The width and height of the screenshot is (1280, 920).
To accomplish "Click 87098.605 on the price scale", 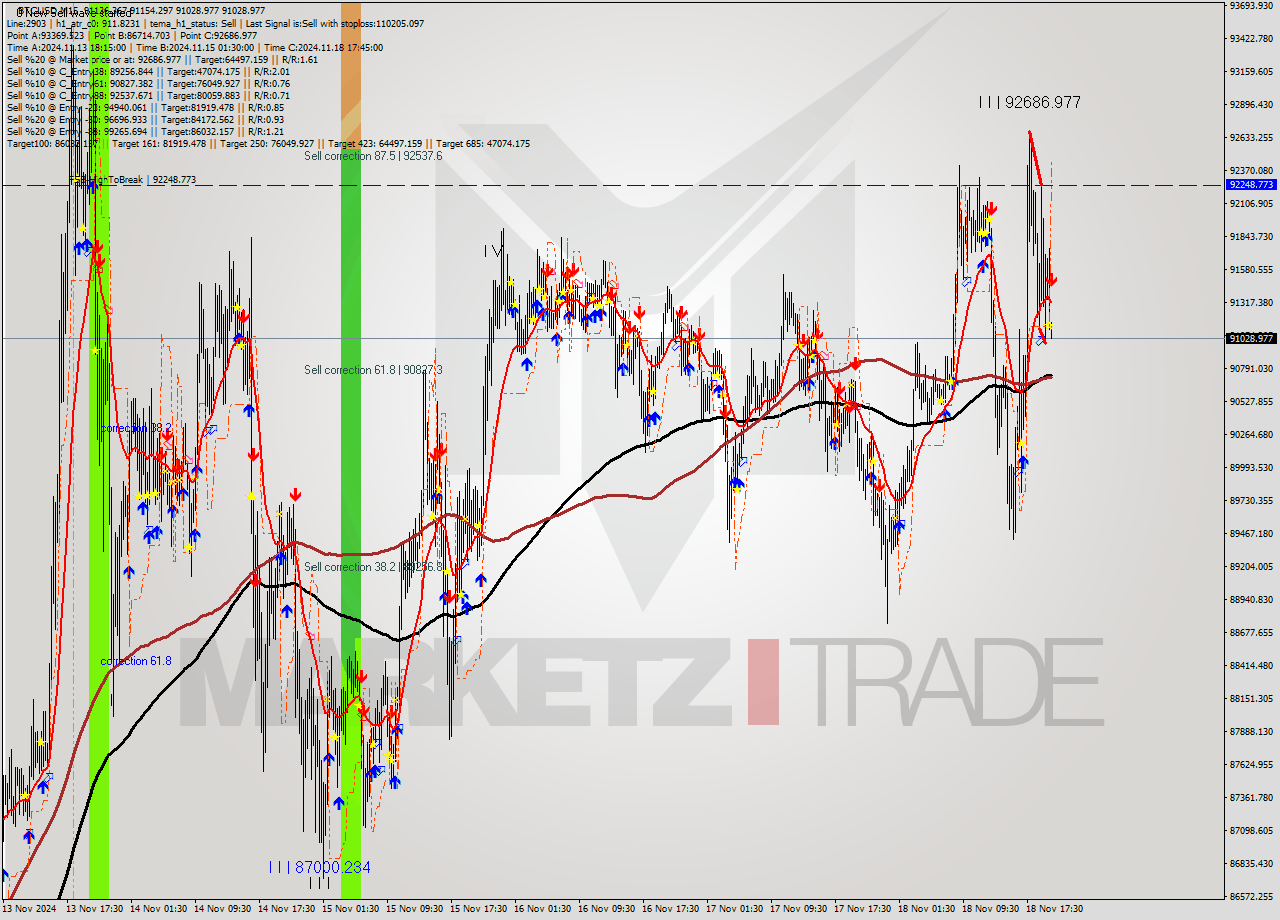I will click(1251, 830).
